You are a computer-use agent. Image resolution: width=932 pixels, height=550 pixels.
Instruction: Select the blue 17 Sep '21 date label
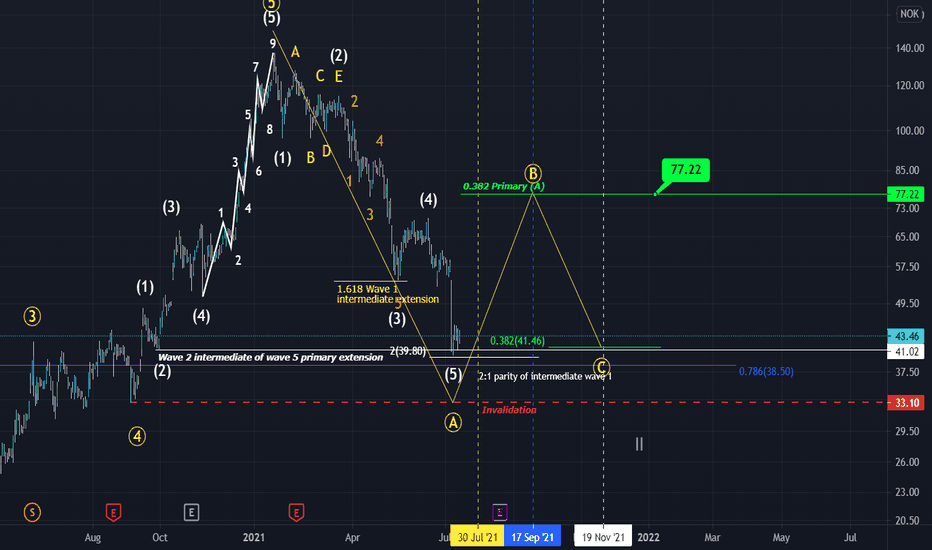[532, 538]
